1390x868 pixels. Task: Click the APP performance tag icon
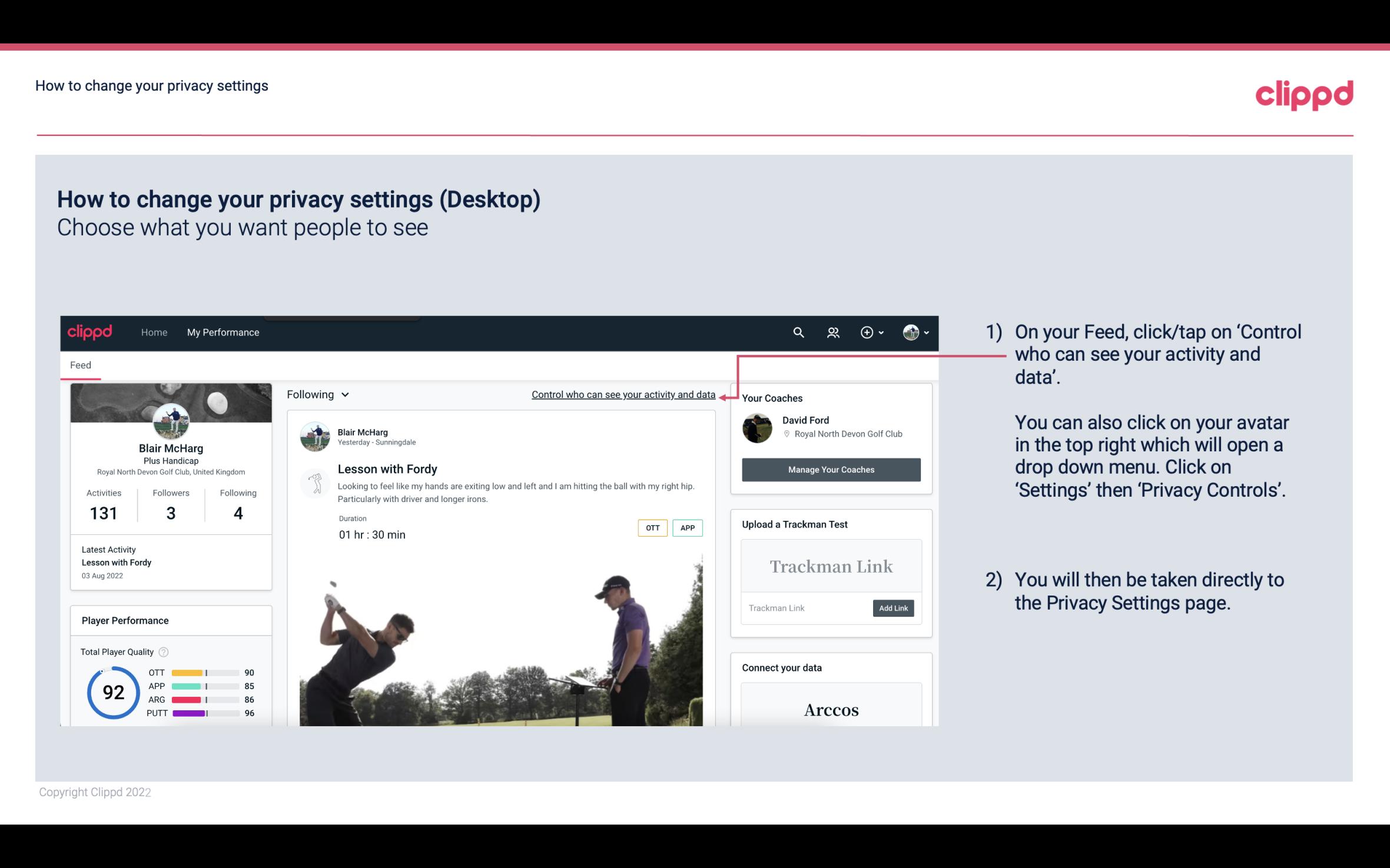click(x=688, y=528)
